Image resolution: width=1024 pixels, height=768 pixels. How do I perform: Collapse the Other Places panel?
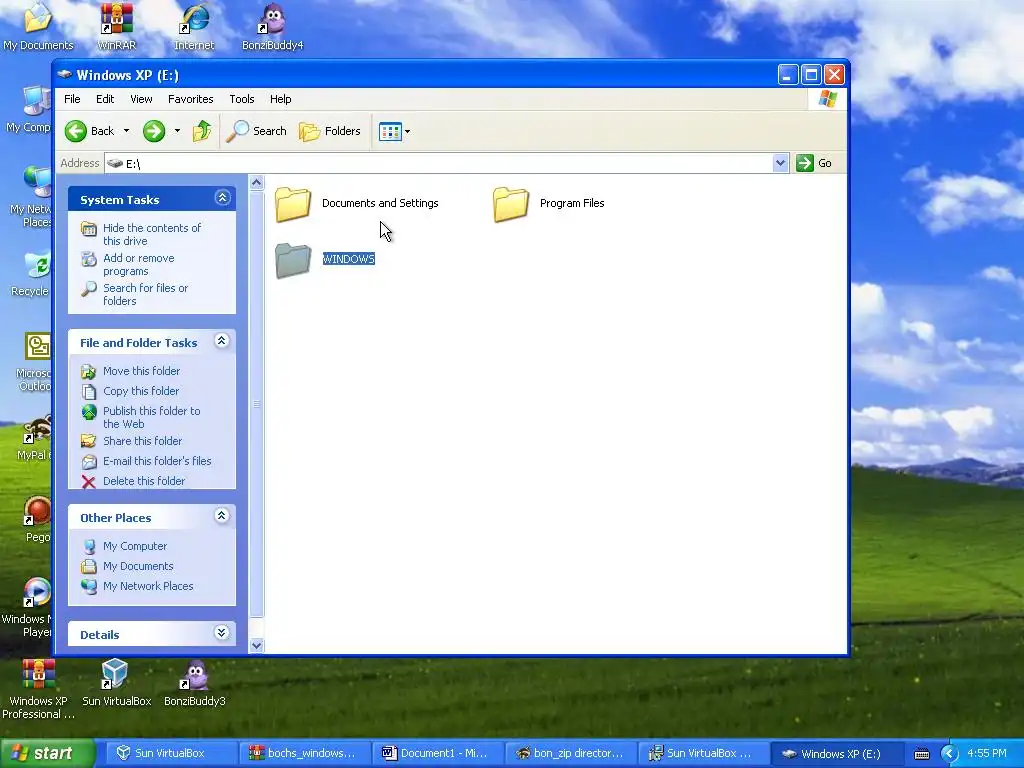(222, 516)
